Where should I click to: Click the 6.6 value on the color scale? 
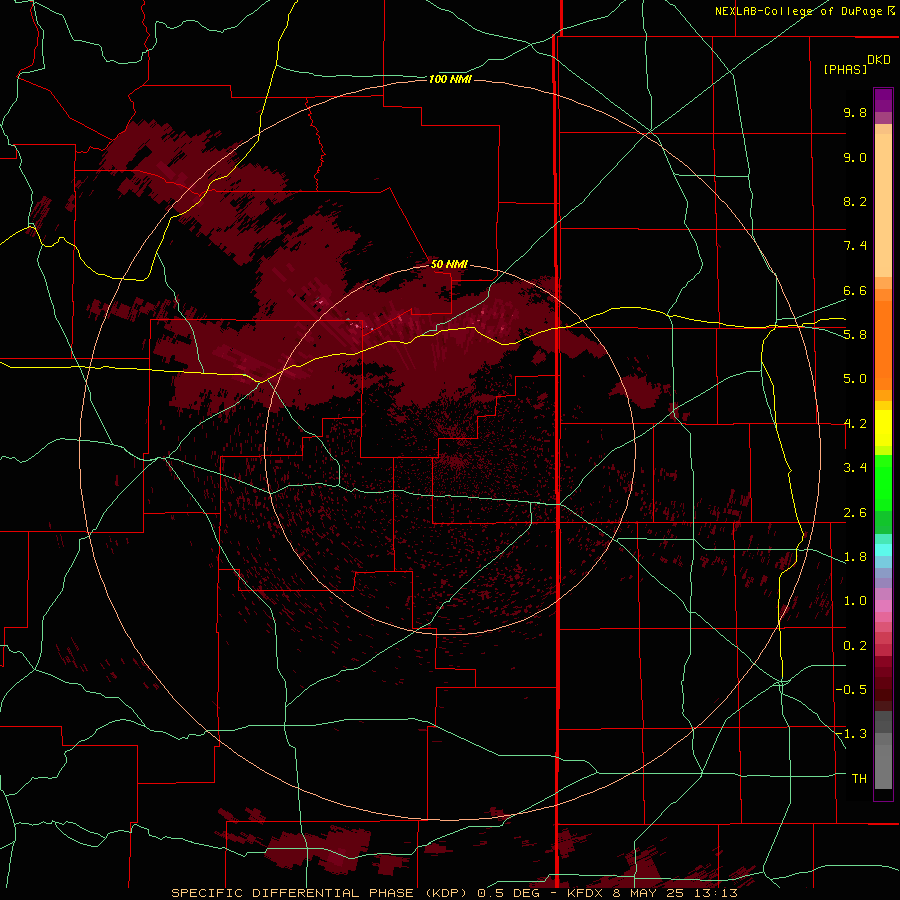pyautogui.click(x=855, y=290)
